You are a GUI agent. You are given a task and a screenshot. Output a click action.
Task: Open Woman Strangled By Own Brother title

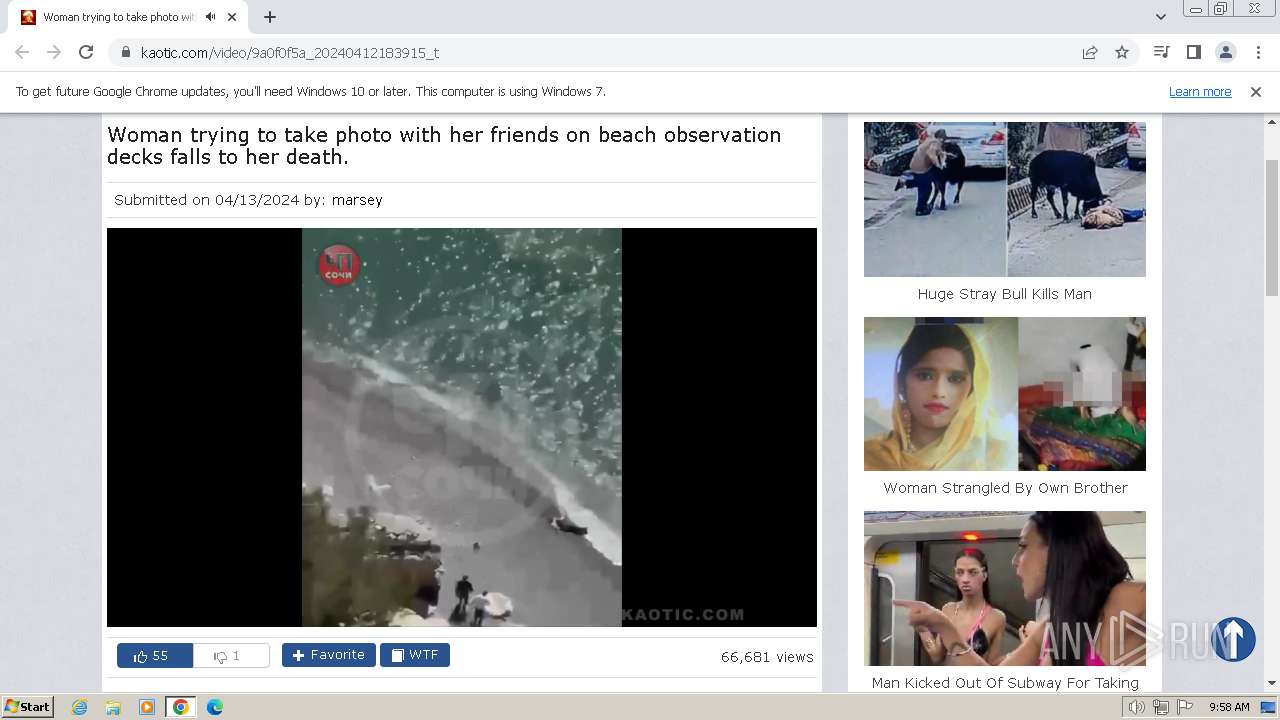tap(1005, 488)
